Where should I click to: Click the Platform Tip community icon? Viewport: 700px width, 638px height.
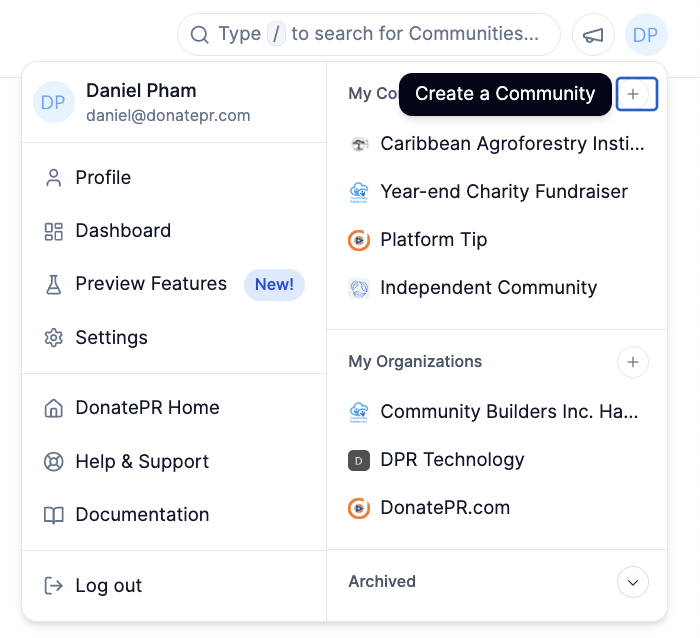coord(359,240)
